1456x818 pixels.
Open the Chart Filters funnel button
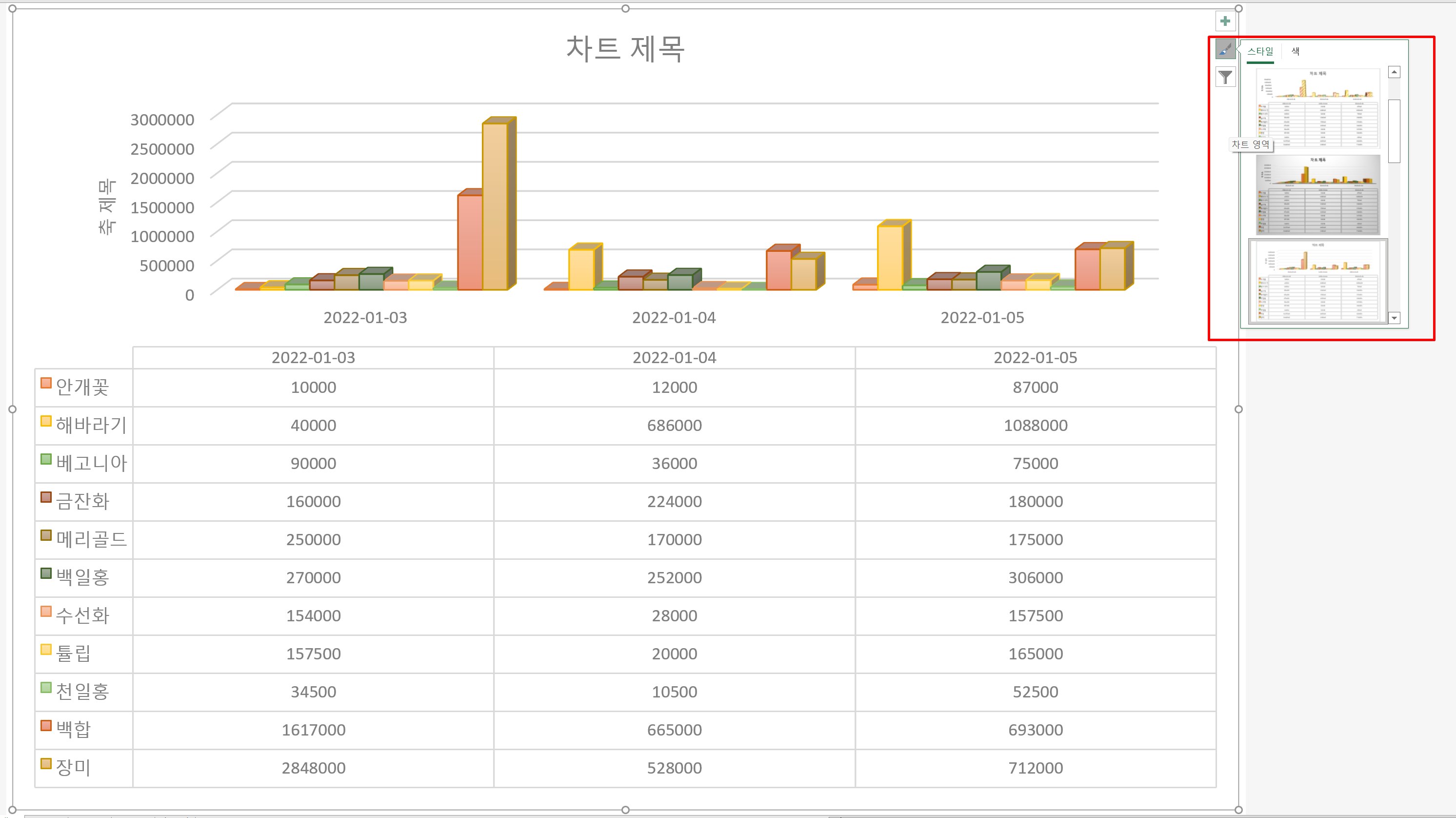pyautogui.click(x=1225, y=77)
